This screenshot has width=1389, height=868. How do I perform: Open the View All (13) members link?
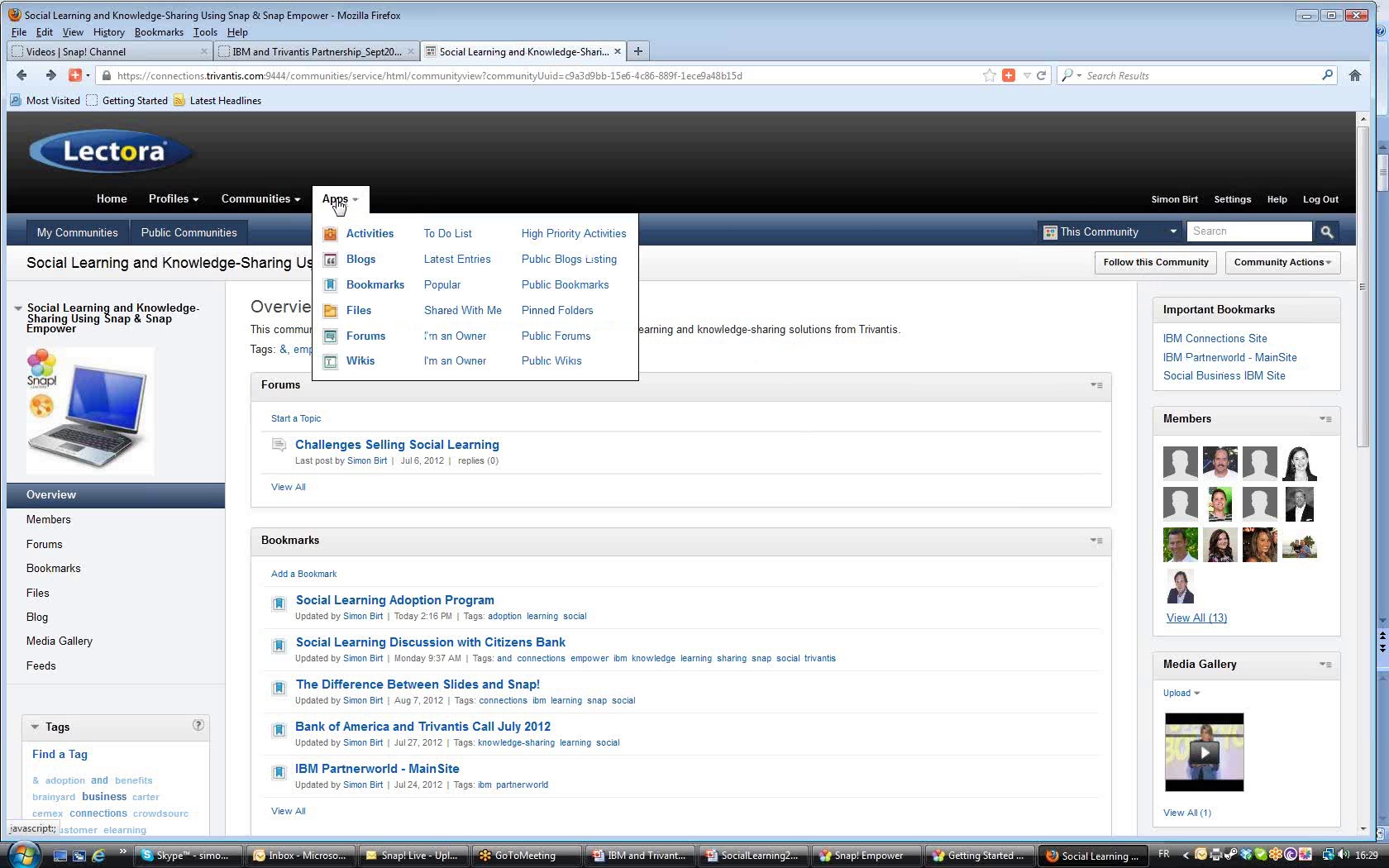(1196, 618)
